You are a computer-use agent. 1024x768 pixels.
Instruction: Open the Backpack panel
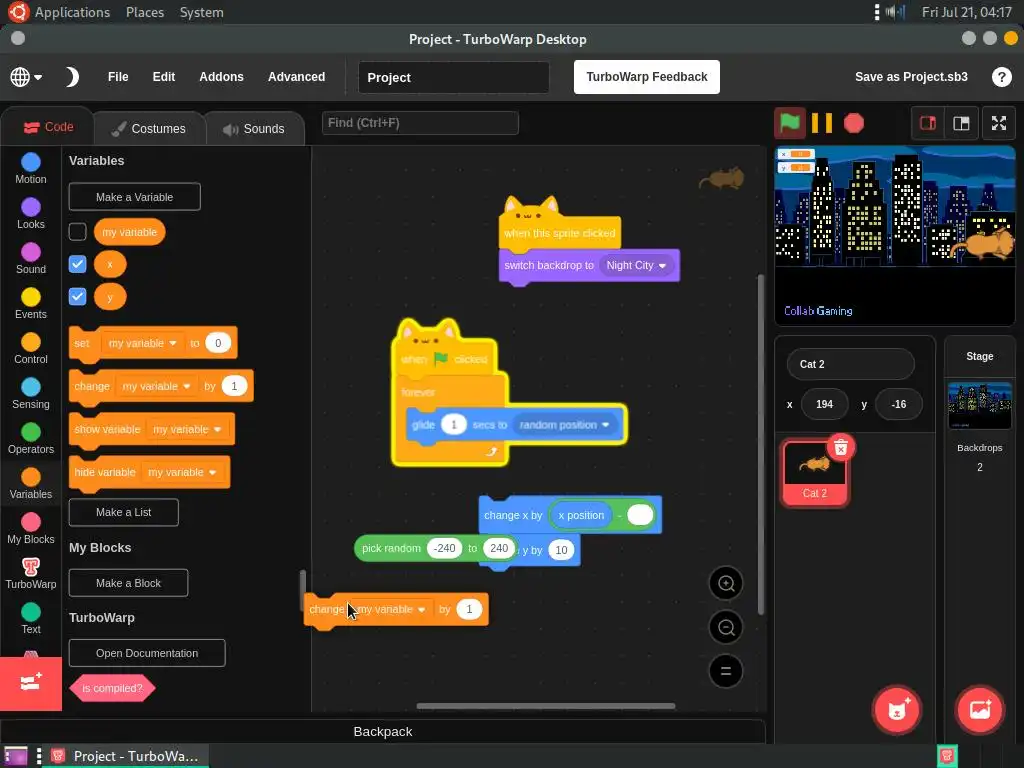pyautogui.click(x=383, y=731)
